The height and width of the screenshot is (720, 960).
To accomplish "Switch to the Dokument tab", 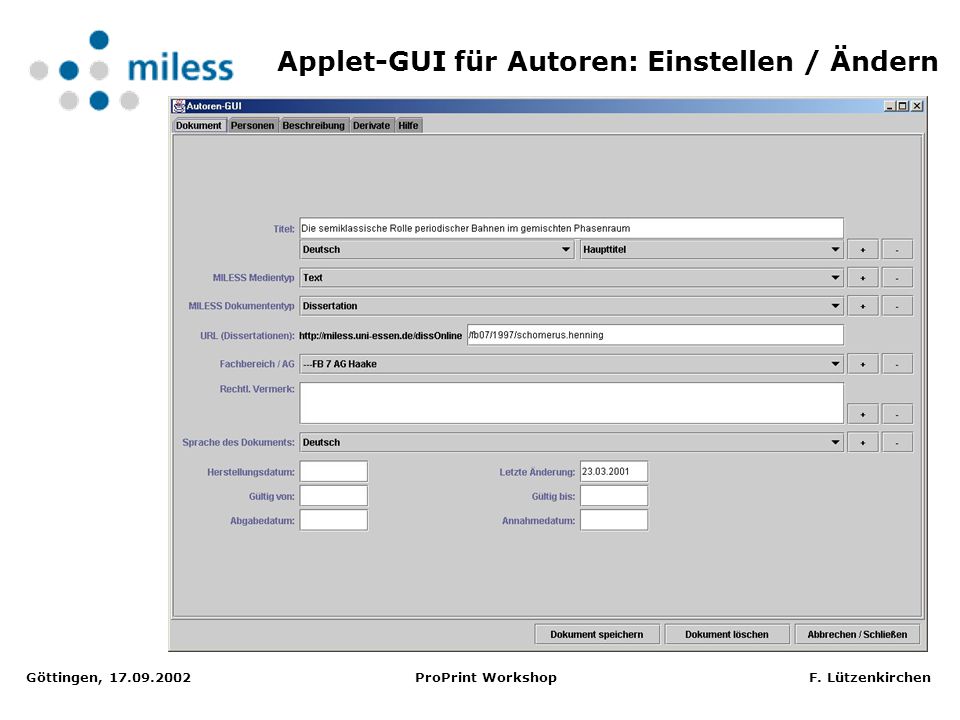I will pyautogui.click(x=198, y=126).
